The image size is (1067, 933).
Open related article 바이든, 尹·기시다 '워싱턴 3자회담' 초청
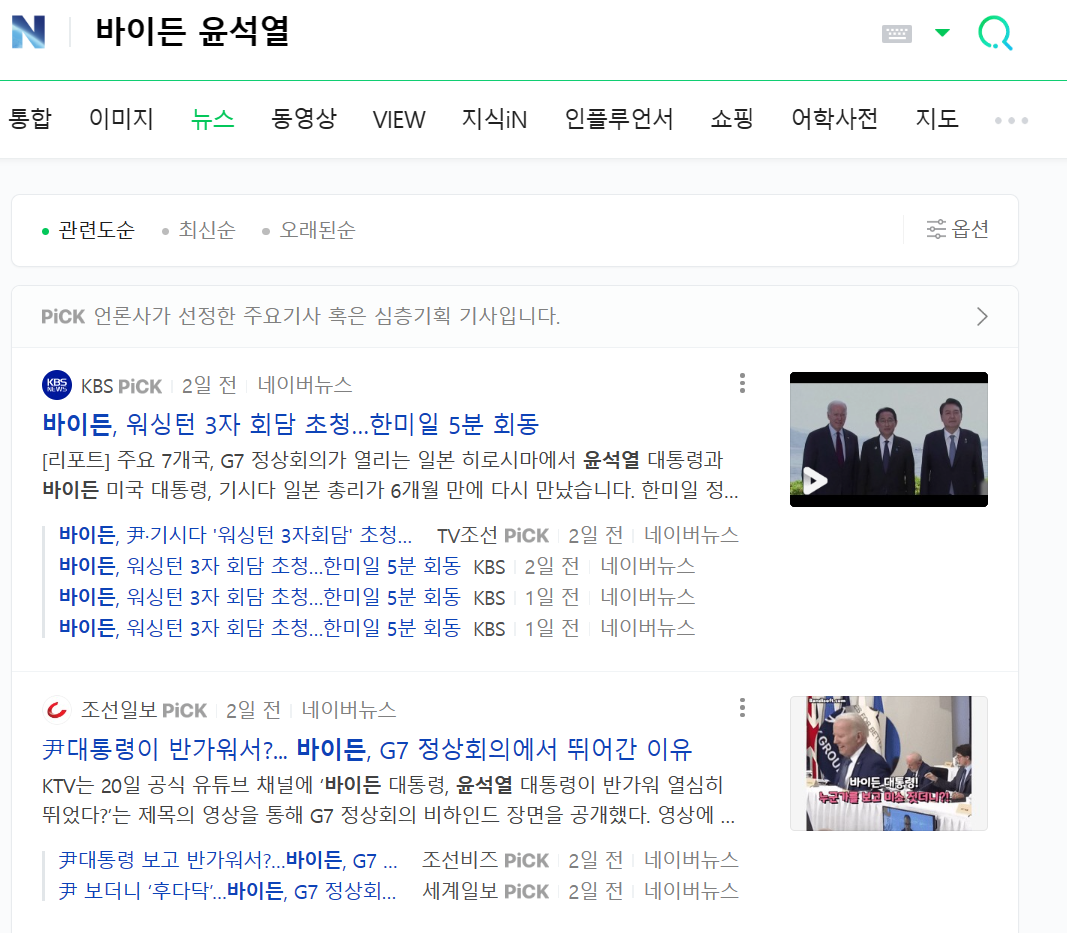coord(235,535)
